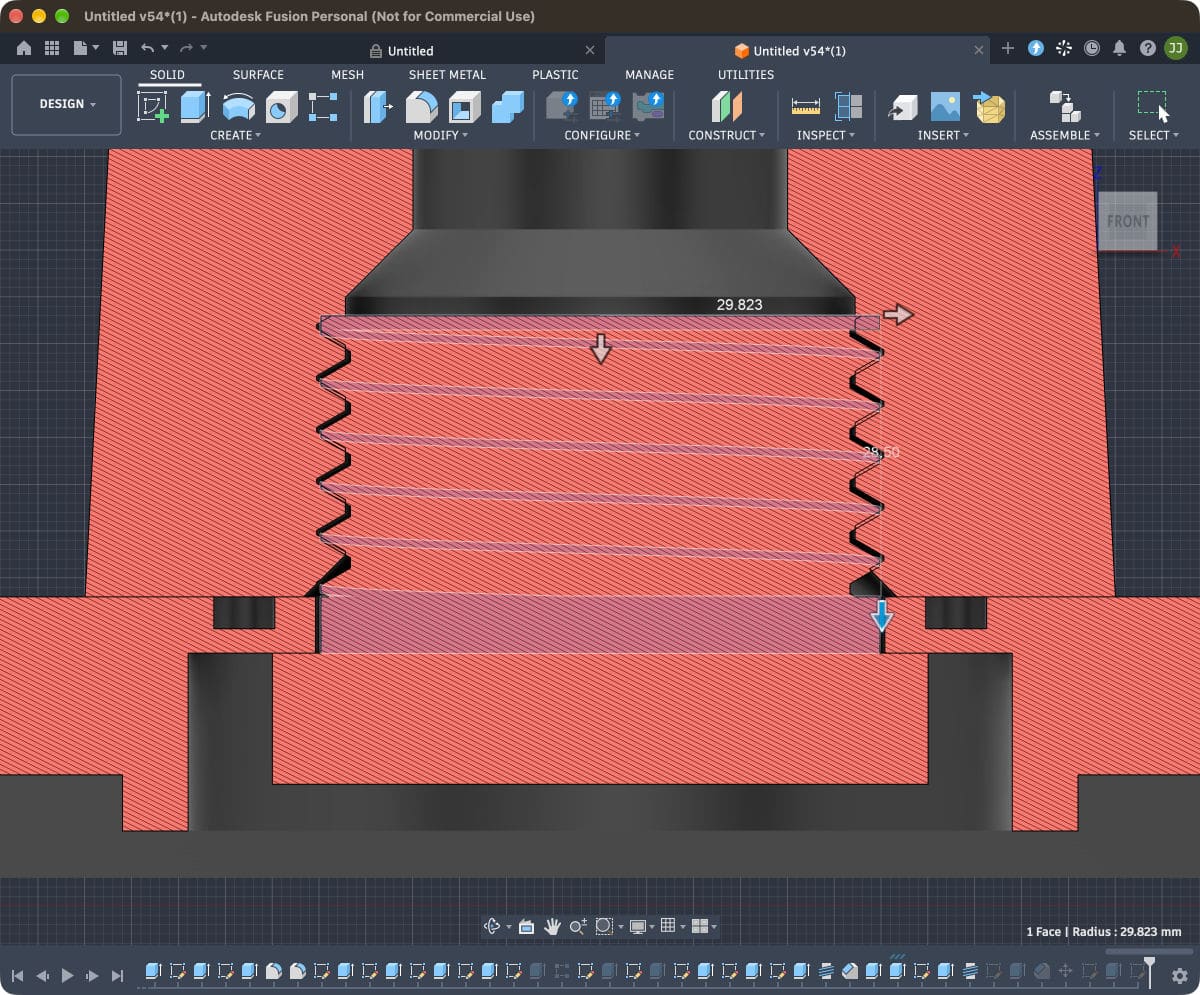Switch to the Utilities tab
1200x995 pixels.
[x=746, y=74]
